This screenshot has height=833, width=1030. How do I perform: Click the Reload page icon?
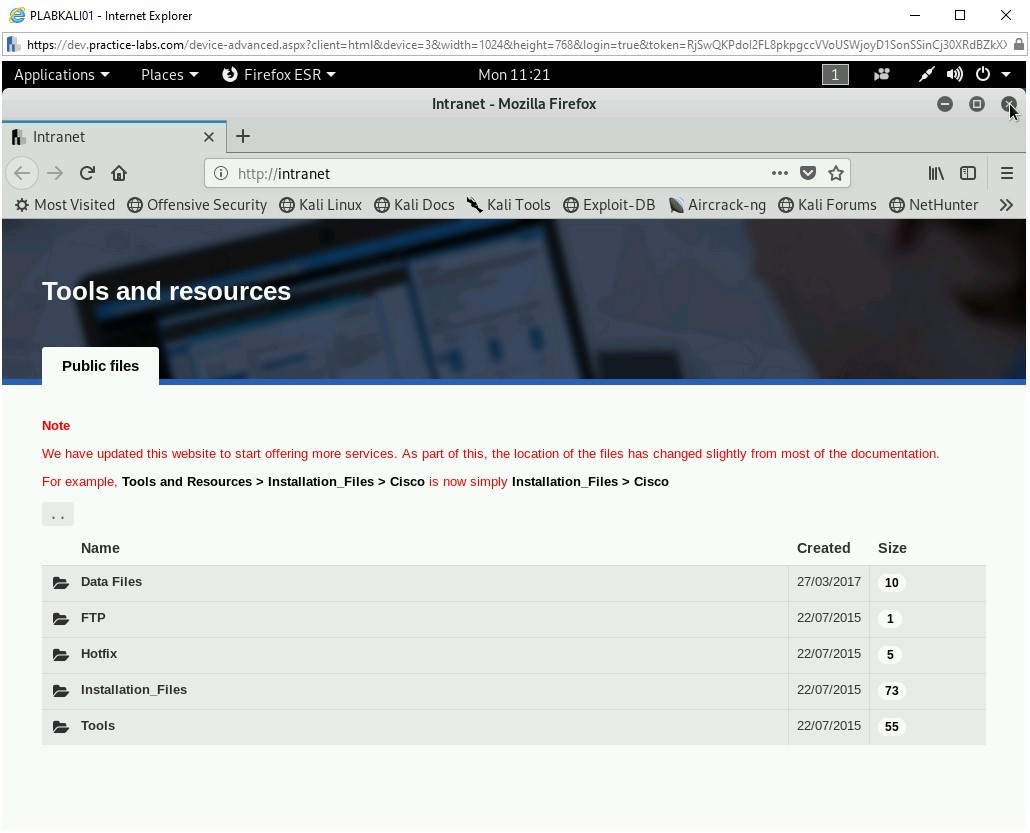point(87,173)
